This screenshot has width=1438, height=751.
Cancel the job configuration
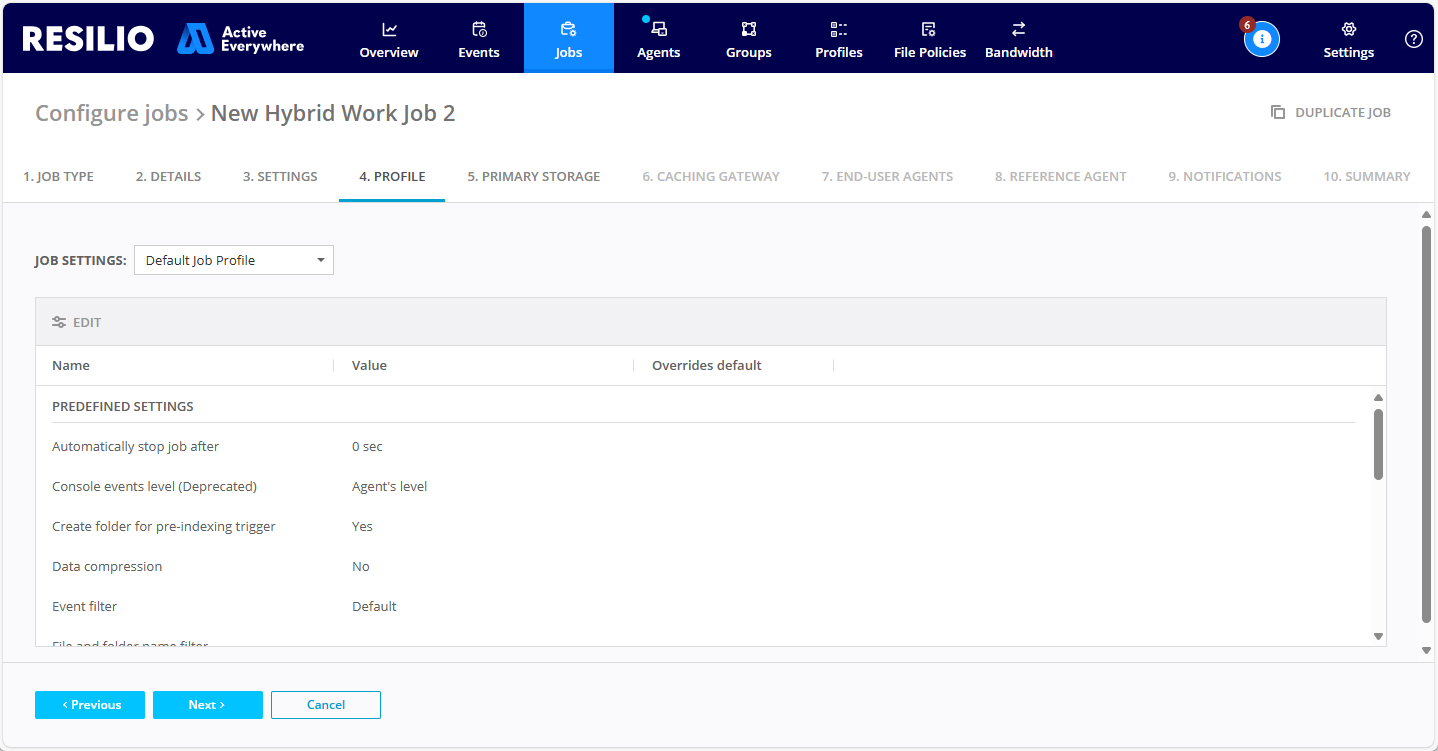326,705
